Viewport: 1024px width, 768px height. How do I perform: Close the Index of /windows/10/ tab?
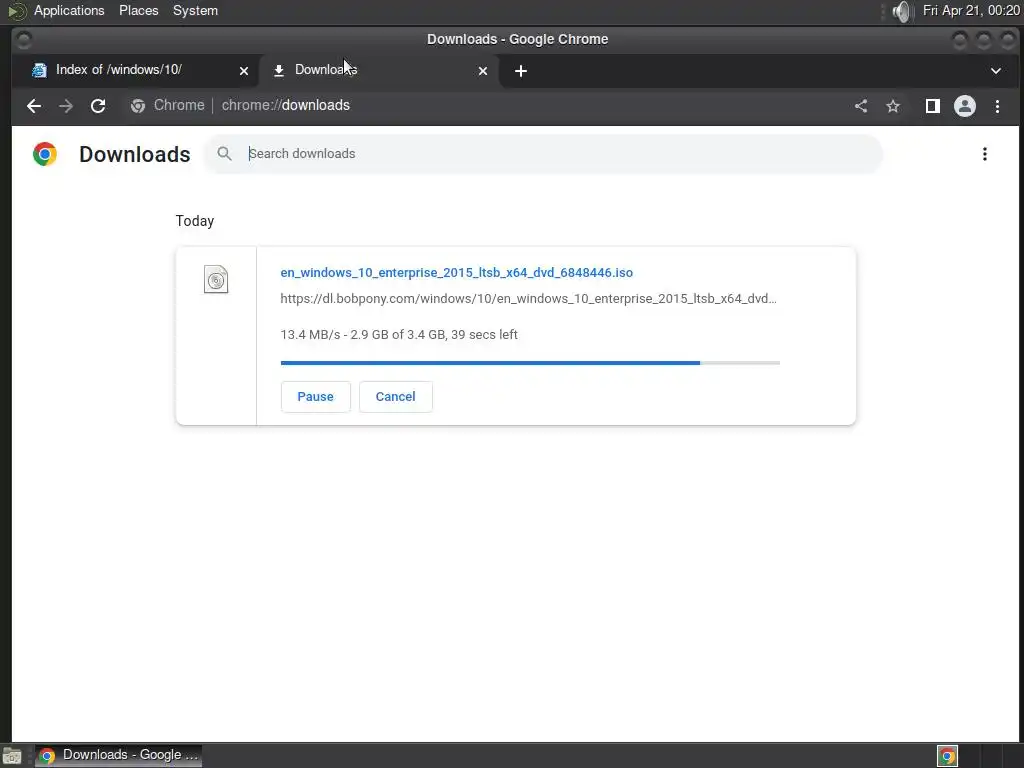point(244,71)
